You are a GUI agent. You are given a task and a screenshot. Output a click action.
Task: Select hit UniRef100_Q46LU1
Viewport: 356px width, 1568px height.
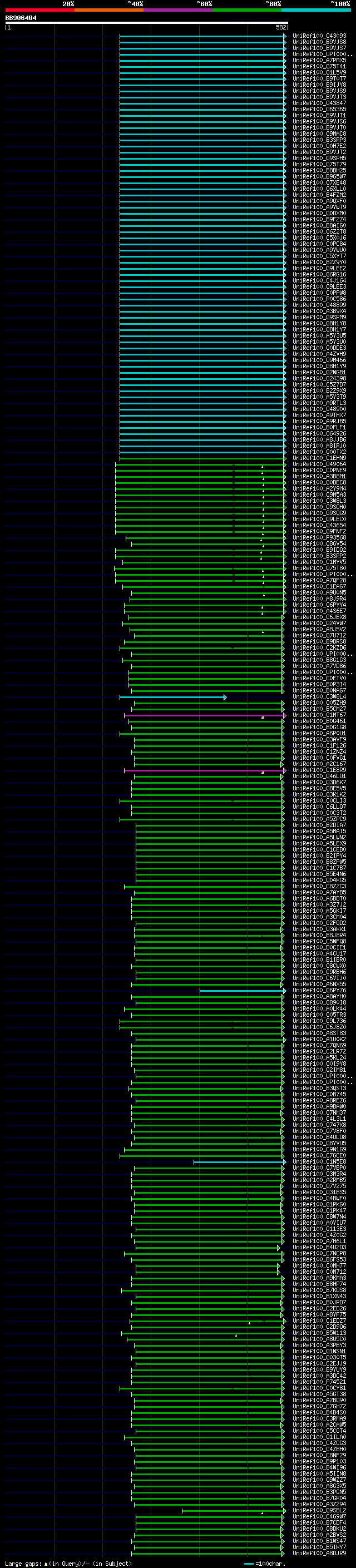tap(319, 776)
